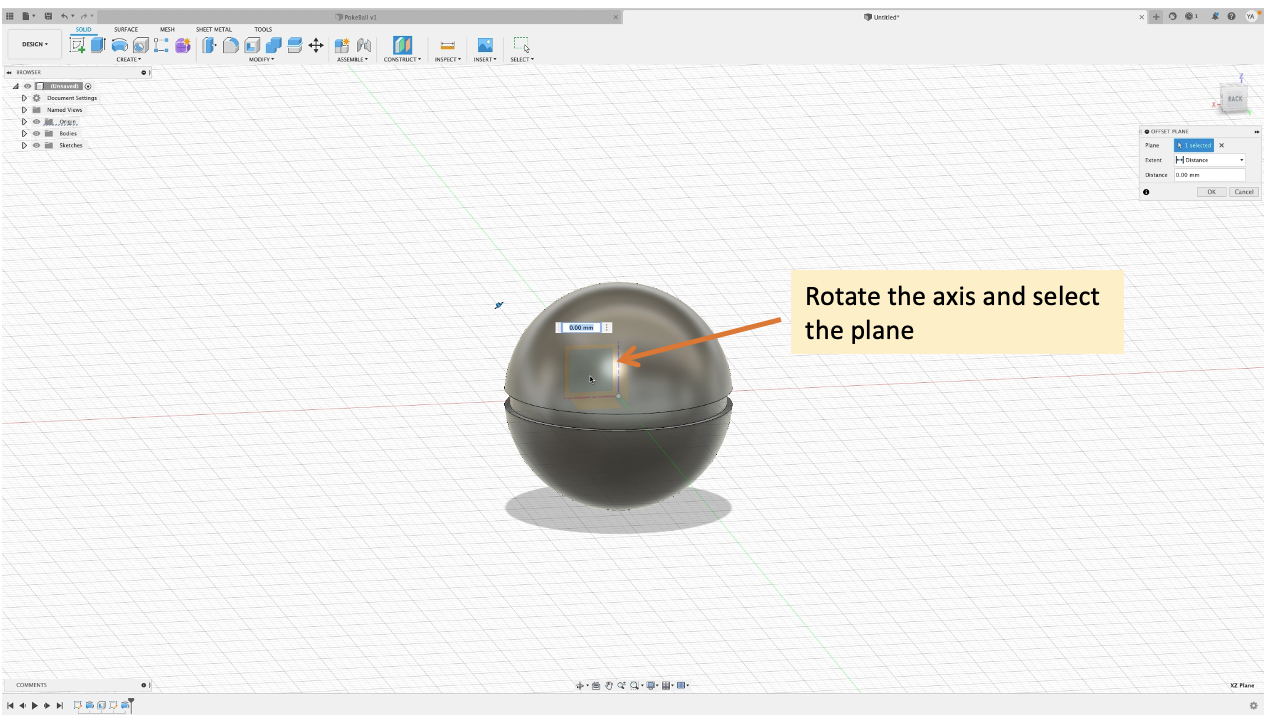Switch to the SOLID tab
The width and height of the screenshot is (1265, 719).
click(x=84, y=29)
